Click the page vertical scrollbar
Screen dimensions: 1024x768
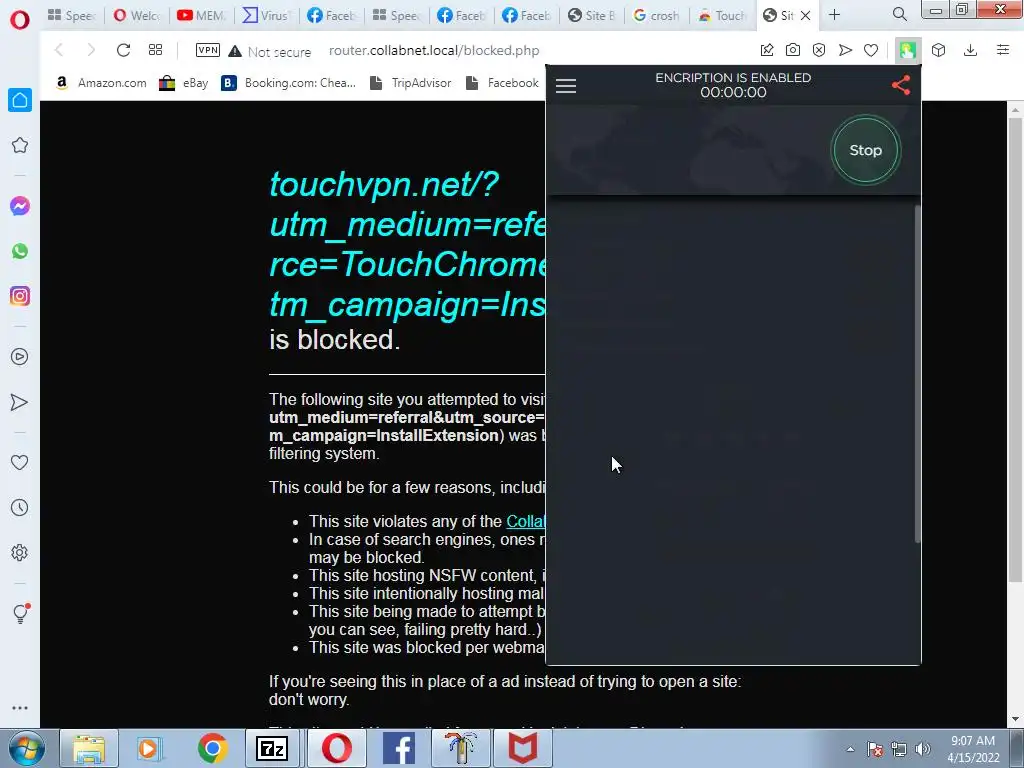pos(1015,349)
